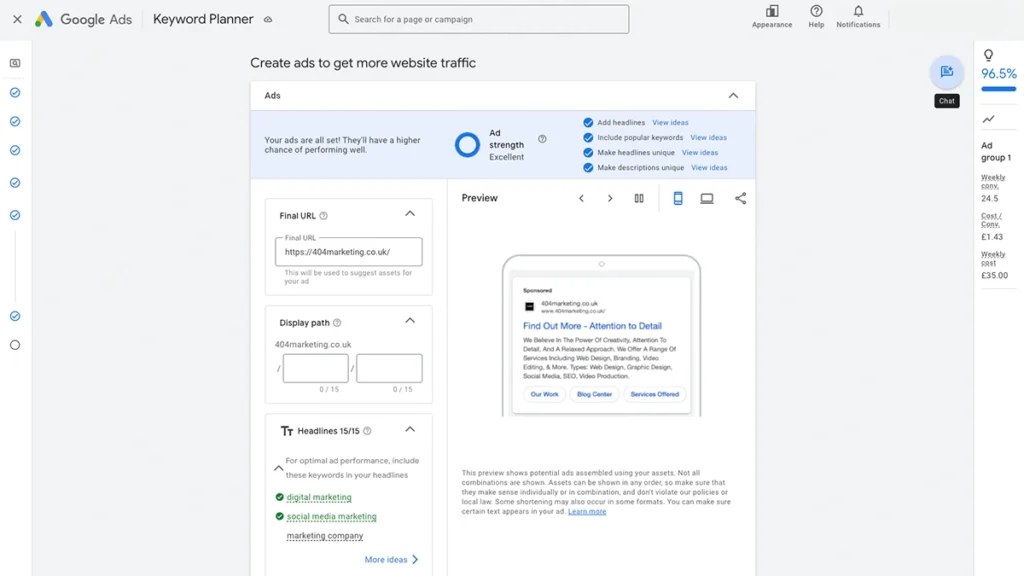Click the Blog Center sitelink chip

click(x=594, y=394)
